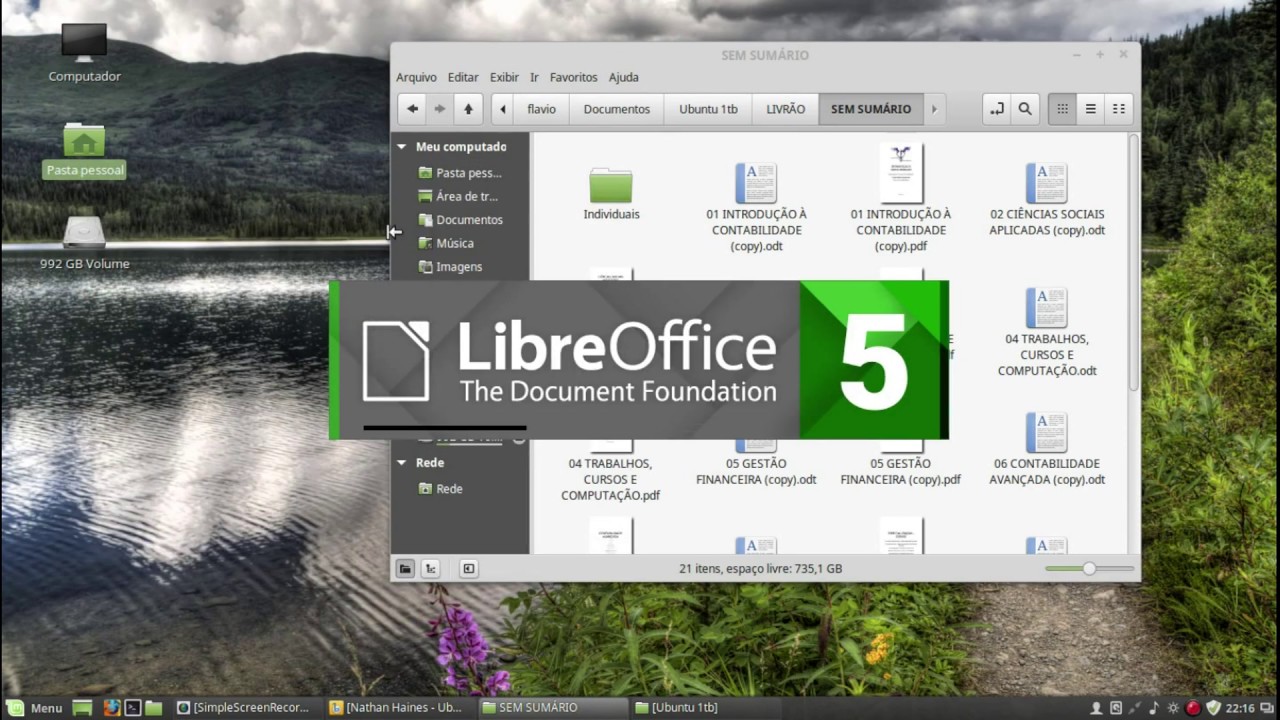1280x720 pixels.
Task: Show places in the sidebar (status bar)
Action: [405, 569]
